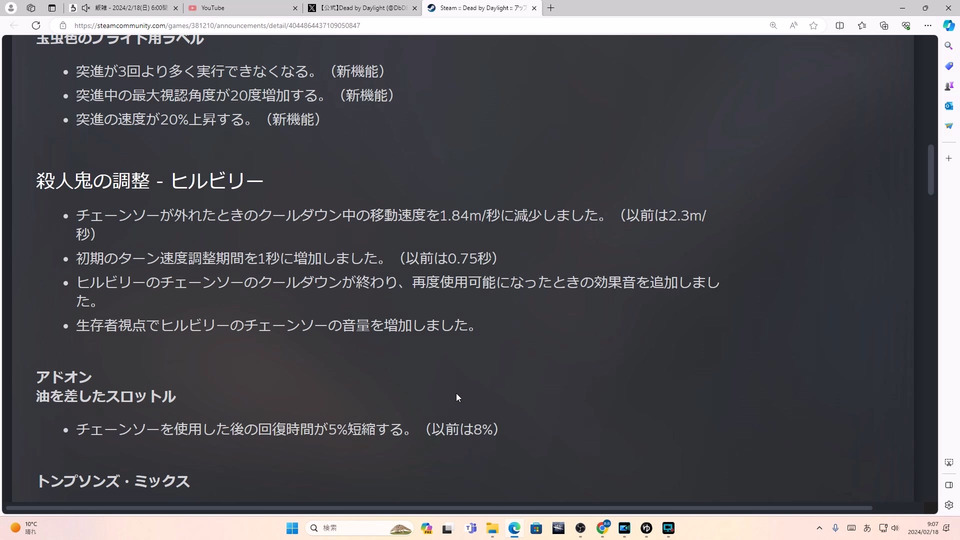This screenshot has width=960, height=540.
Task: Close the 【公式】Dead by Daylight X tab
Action: pyautogui.click(x=414, y=8)
